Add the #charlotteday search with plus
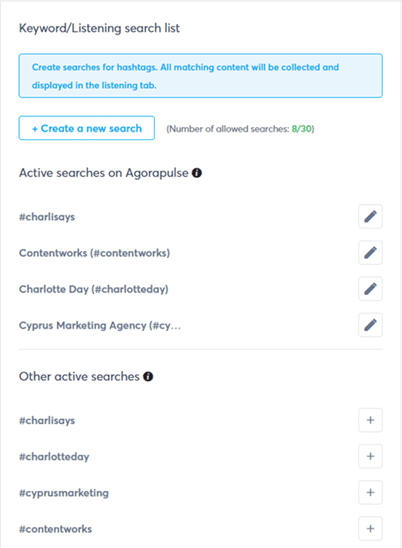The height and width of the screenshot is (548, 402). pyautogui.click(x=370, y=456)
